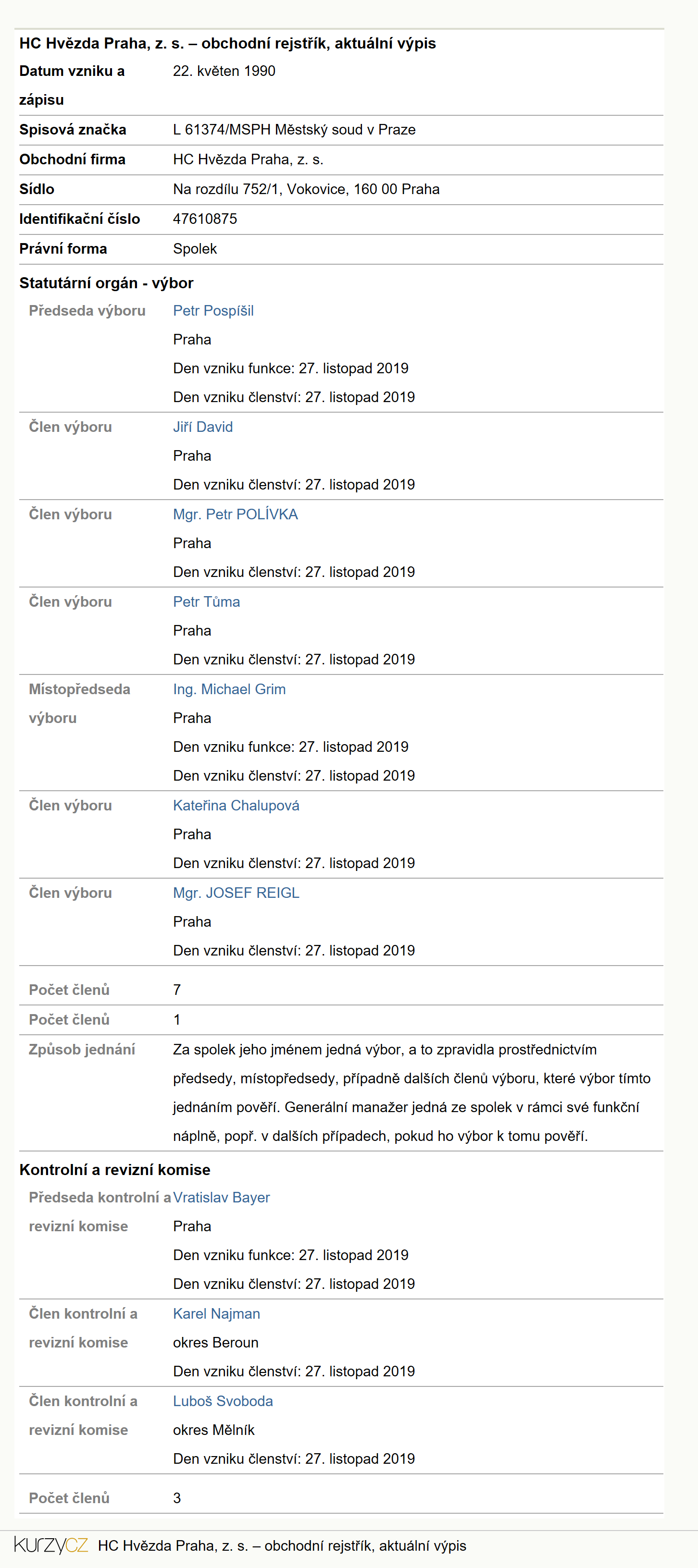Viewport: 698px width, 1568px height.
Task: Click the Mgr. JOSEF REIGL link
Action: click(237, 893)
